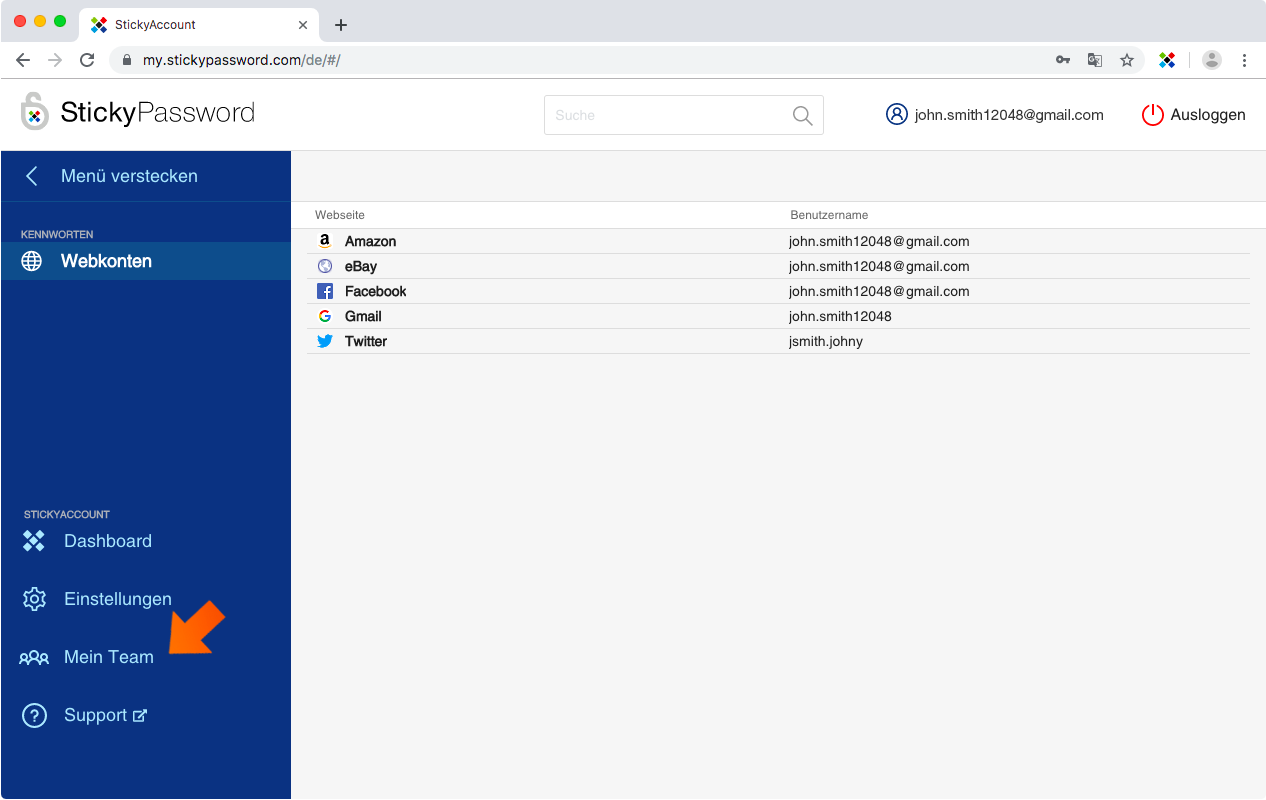
Task: Click username john.smith12048 in Gmail row
Action: (840, 316)
